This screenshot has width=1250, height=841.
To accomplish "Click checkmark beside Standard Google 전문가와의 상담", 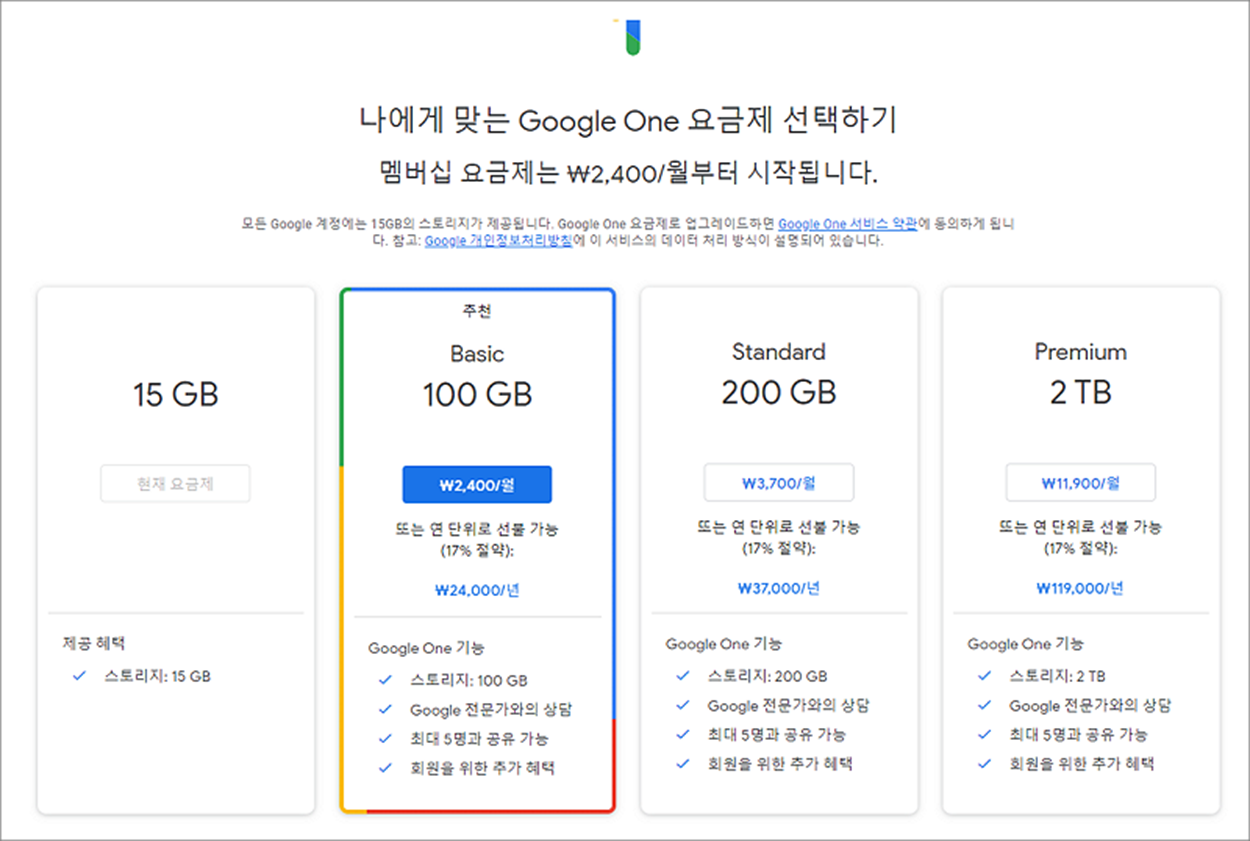I will (x=683, y=705).
